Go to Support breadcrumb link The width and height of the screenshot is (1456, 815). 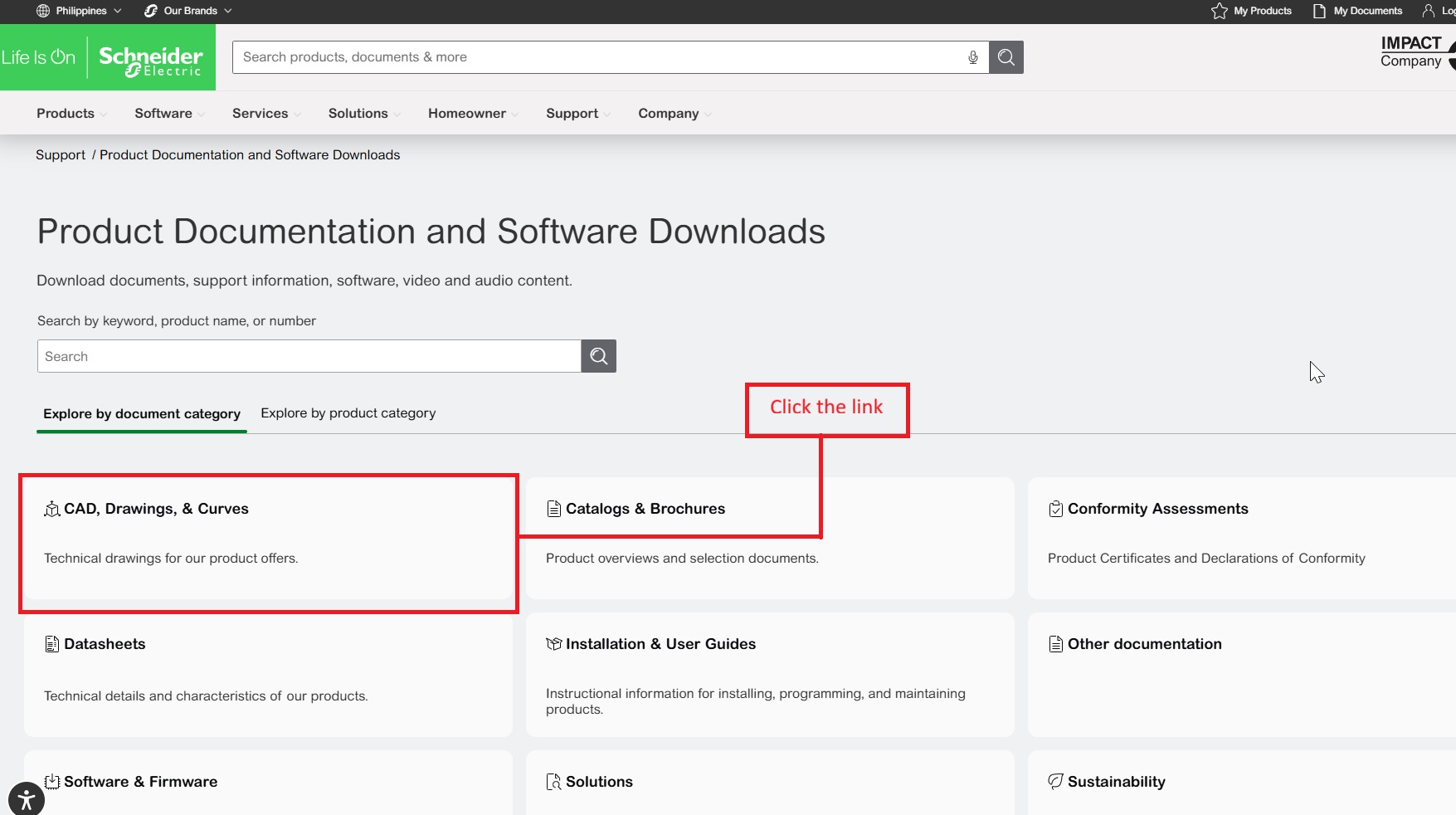pos(61,155)
